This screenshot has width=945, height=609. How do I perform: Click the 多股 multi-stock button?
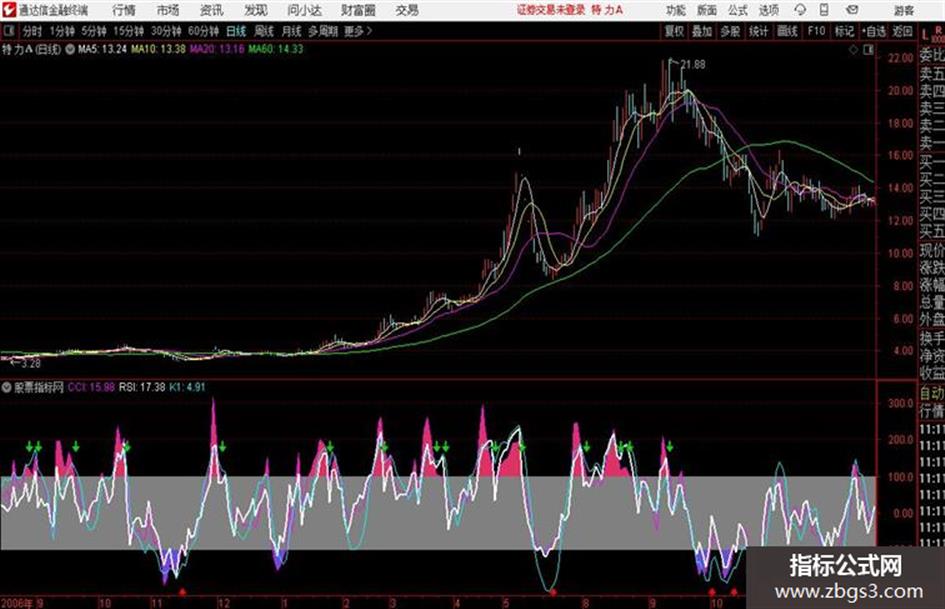(x=730, y=31)
